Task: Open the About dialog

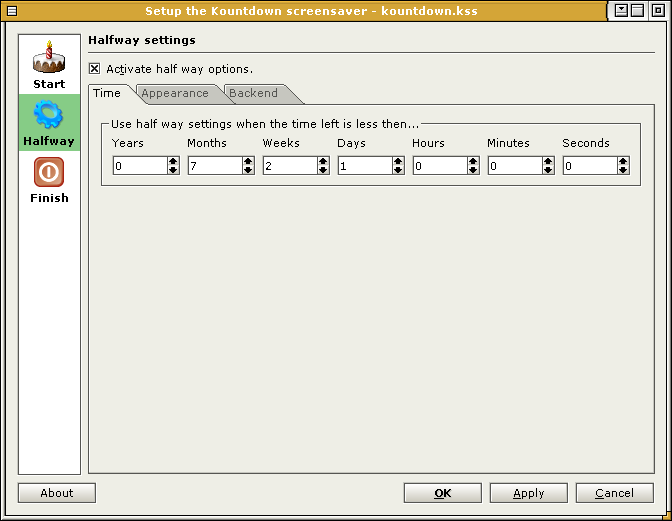Action: (57, 493)
